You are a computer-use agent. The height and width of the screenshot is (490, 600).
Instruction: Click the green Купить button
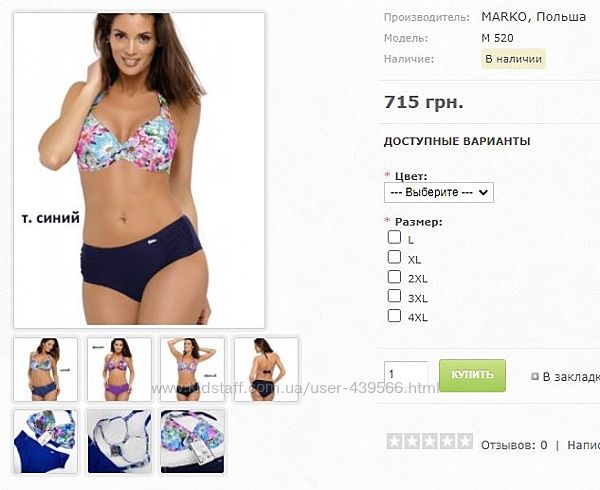click(472, 375)
